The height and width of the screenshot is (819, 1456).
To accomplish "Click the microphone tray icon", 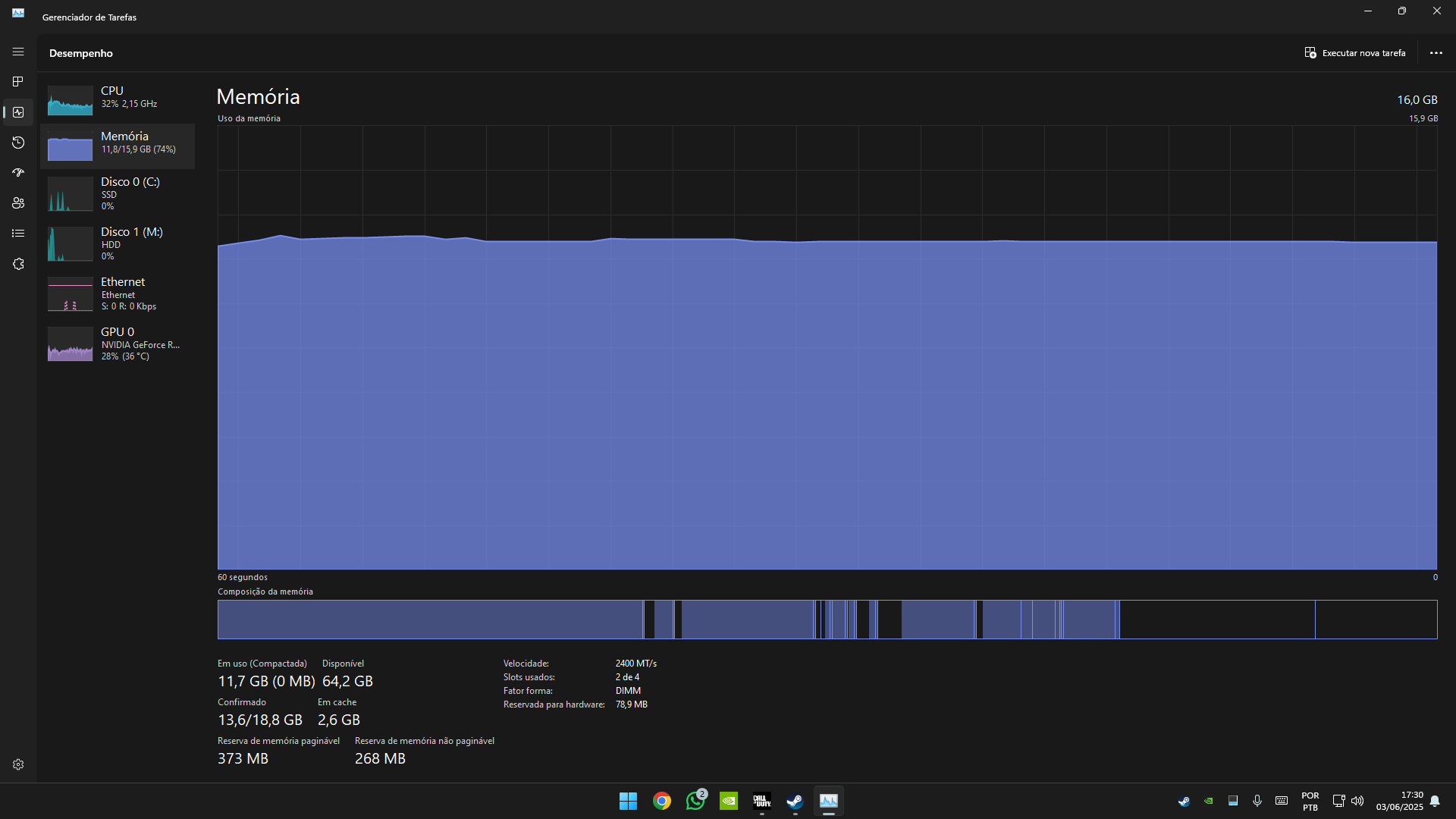I will 1257,801.
